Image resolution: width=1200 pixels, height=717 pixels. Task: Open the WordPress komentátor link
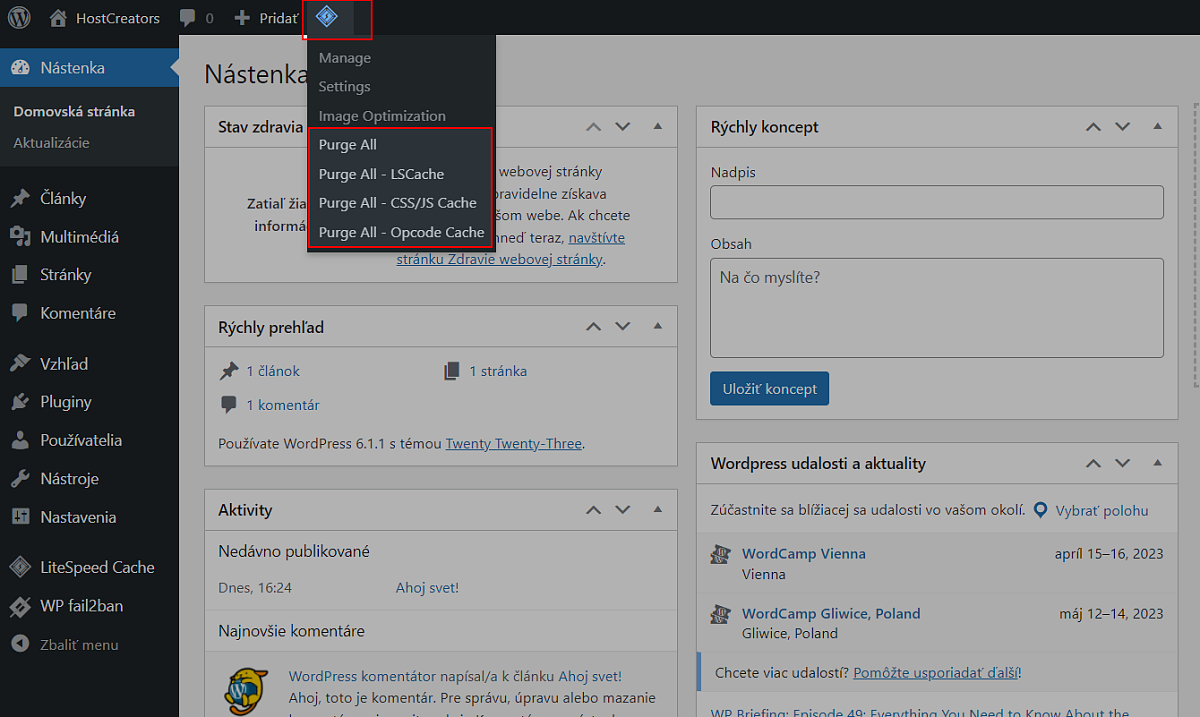pyautogui.click(x=362, y=676)
